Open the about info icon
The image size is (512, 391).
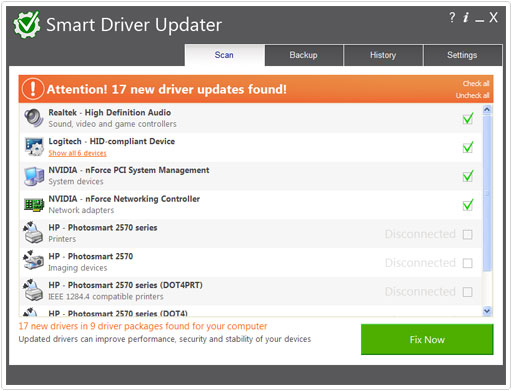(x=466, y=17)
